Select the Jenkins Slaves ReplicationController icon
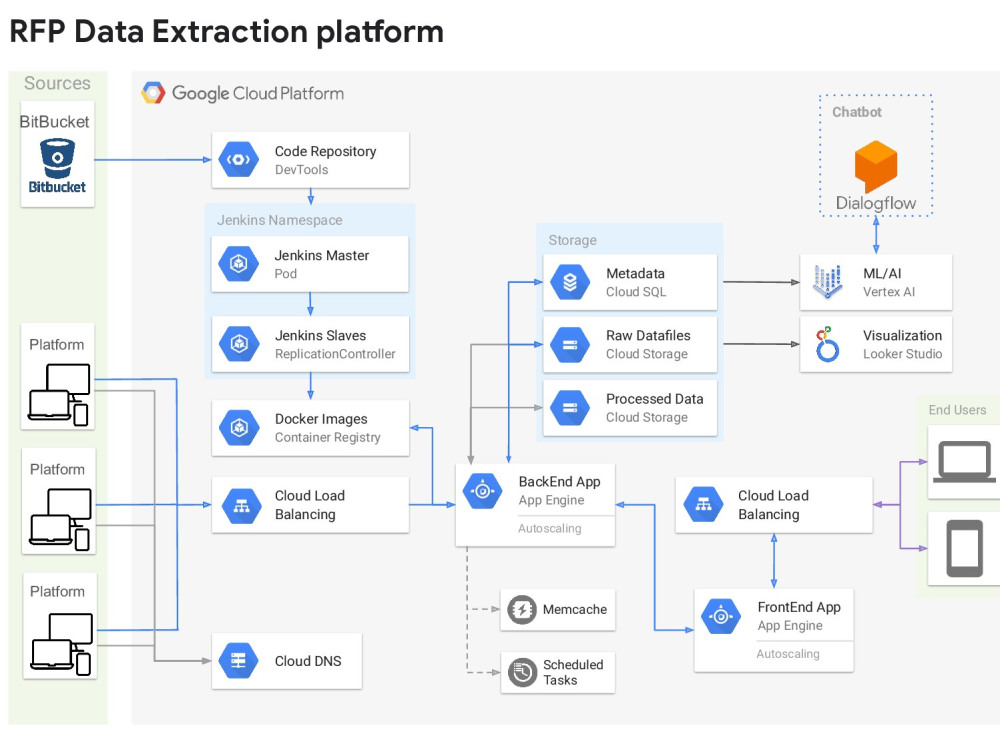Image resolution: width=1000 pixels, height=750 pixels. [x=239, y=343]
